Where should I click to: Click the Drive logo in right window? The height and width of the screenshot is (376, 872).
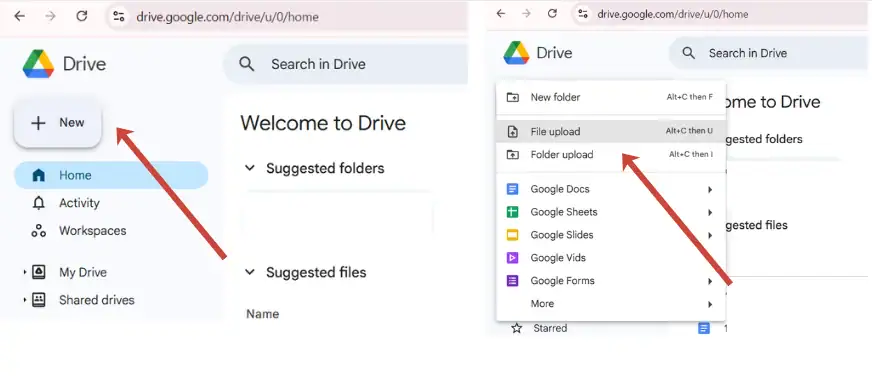[x=516, y=53]
